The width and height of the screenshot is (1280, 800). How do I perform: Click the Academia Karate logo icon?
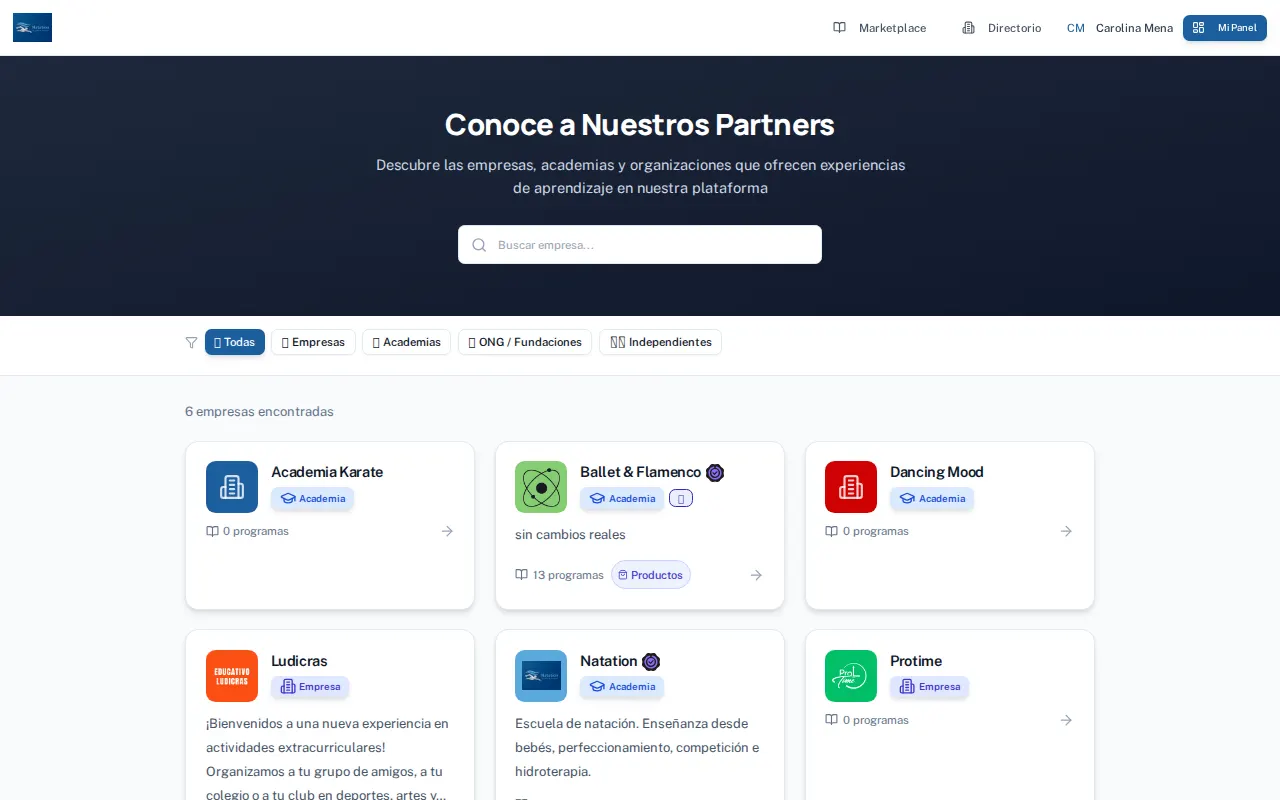pyautogui.click(x=232, y=487)
